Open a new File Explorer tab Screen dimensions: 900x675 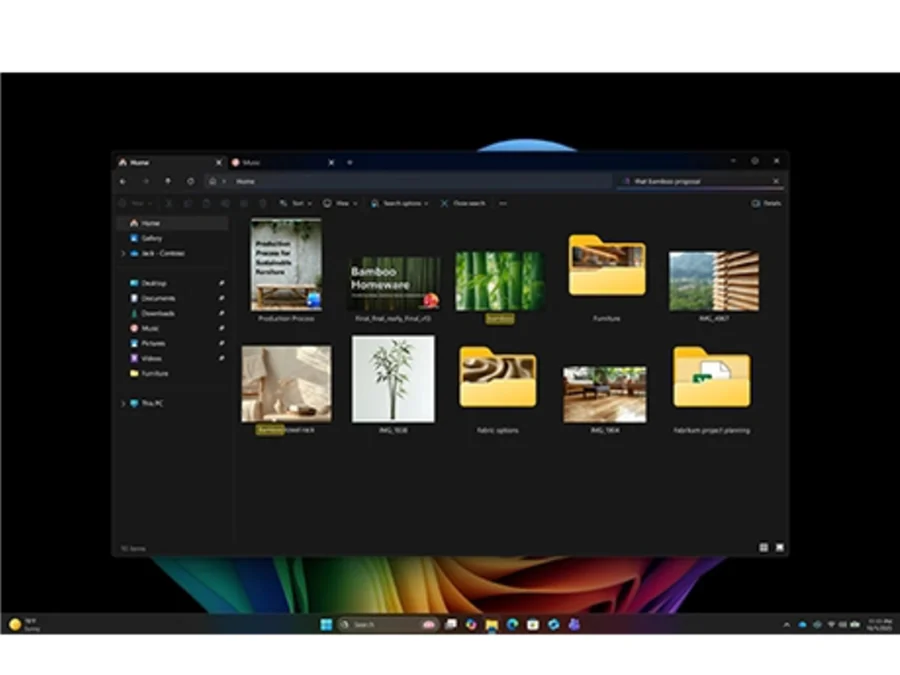point(350,162)
